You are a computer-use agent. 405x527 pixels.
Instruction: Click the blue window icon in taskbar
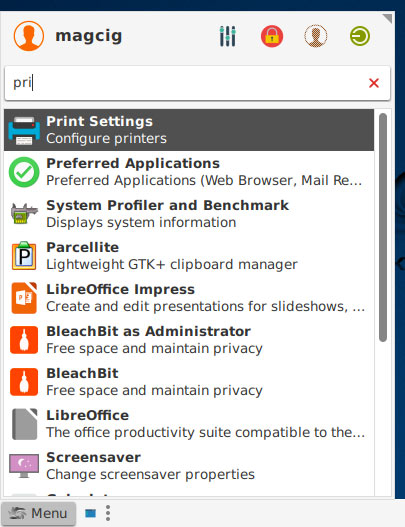tap(90, 513)
